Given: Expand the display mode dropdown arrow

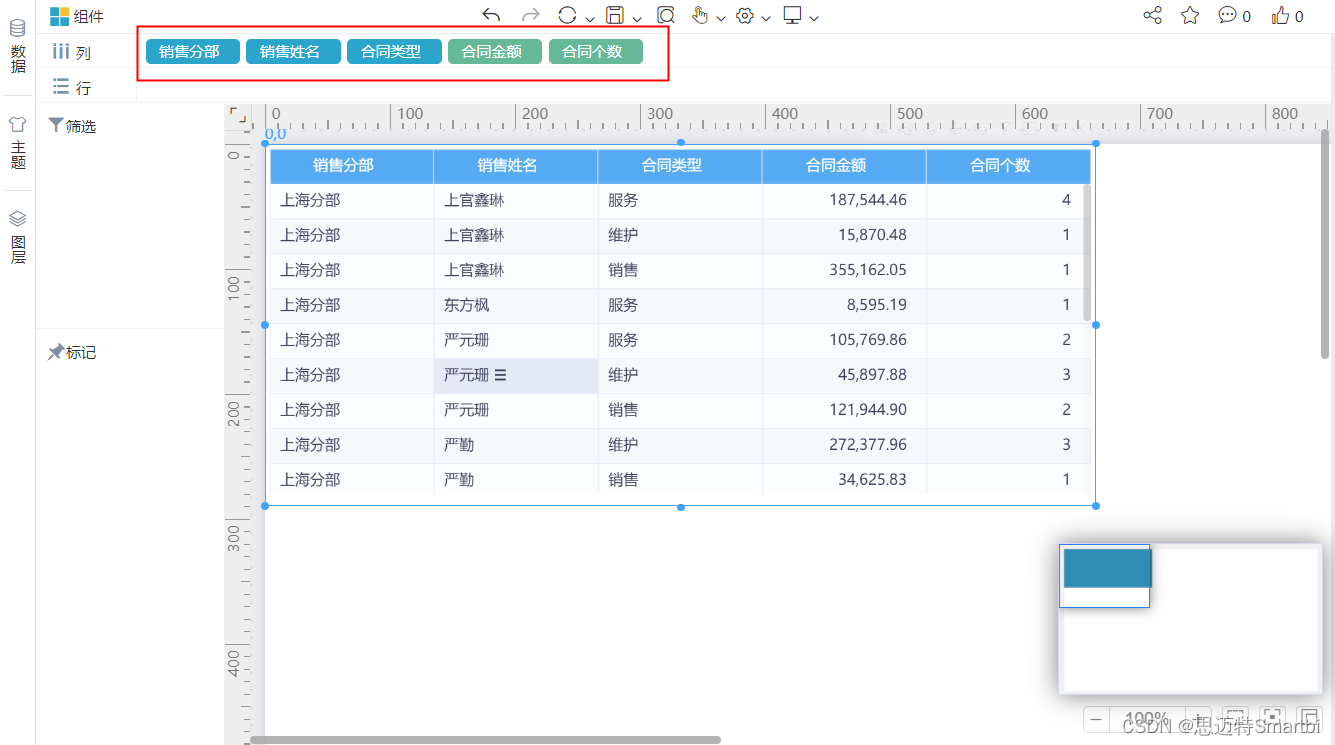Looking at the screenshot, I should pyautogui.click(x=814, y=18).
